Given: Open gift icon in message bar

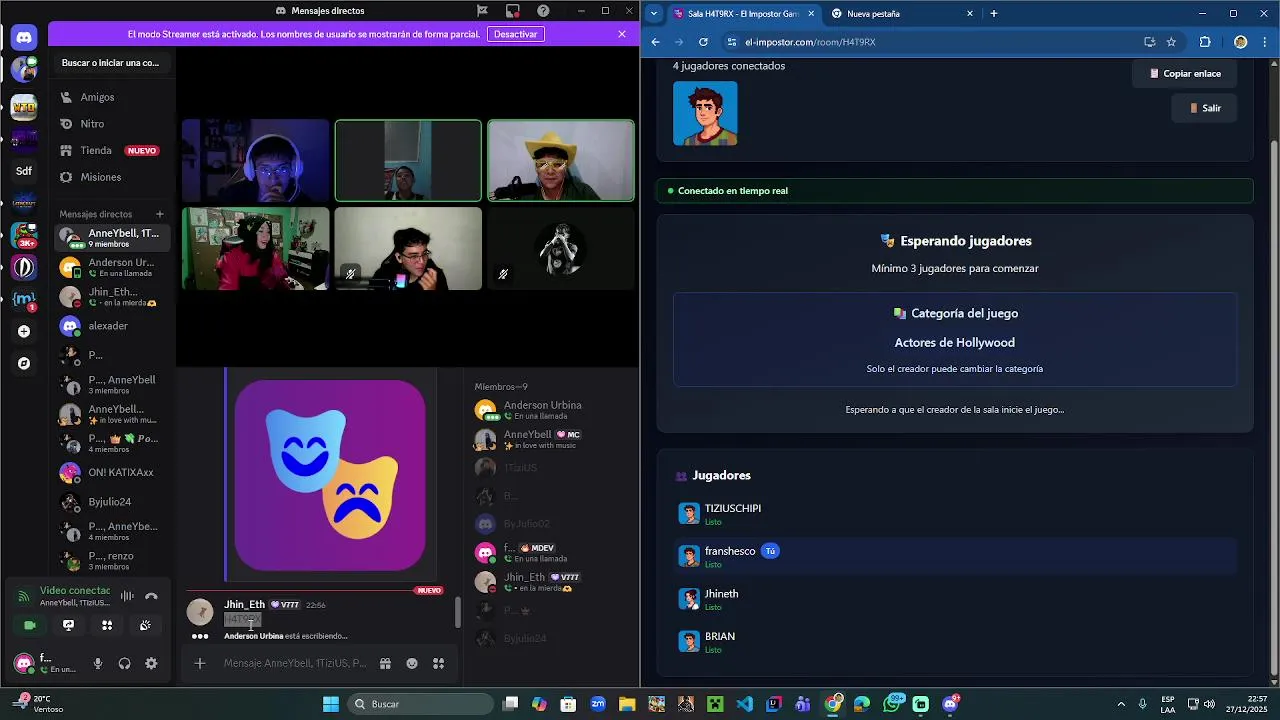Looking at the screenshot, I should (x=385, y=663).
